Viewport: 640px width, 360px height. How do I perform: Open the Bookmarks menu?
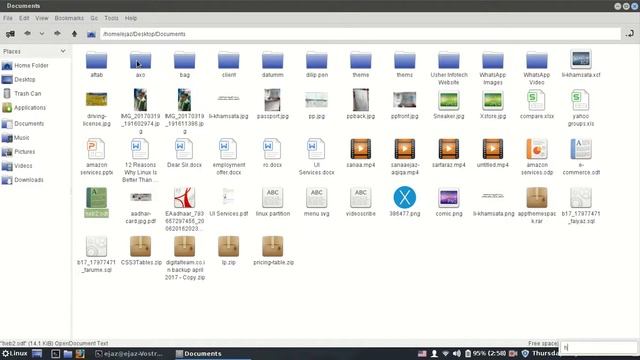coord(69,18)
